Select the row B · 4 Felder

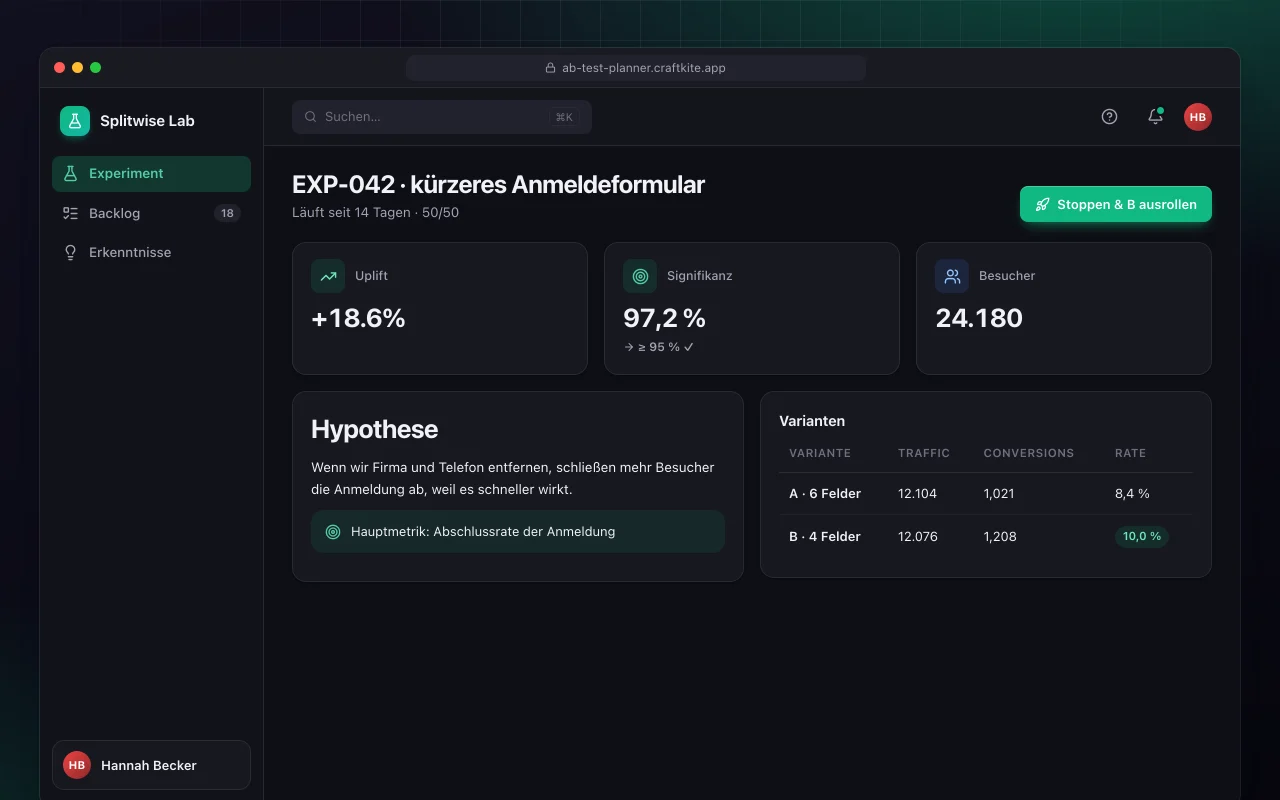(986, 537)
